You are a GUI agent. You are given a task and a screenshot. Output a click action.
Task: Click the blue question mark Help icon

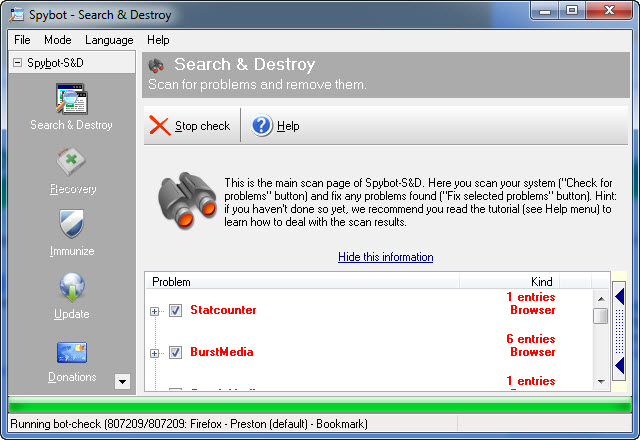pyautogui.click(x=262, y=125)
